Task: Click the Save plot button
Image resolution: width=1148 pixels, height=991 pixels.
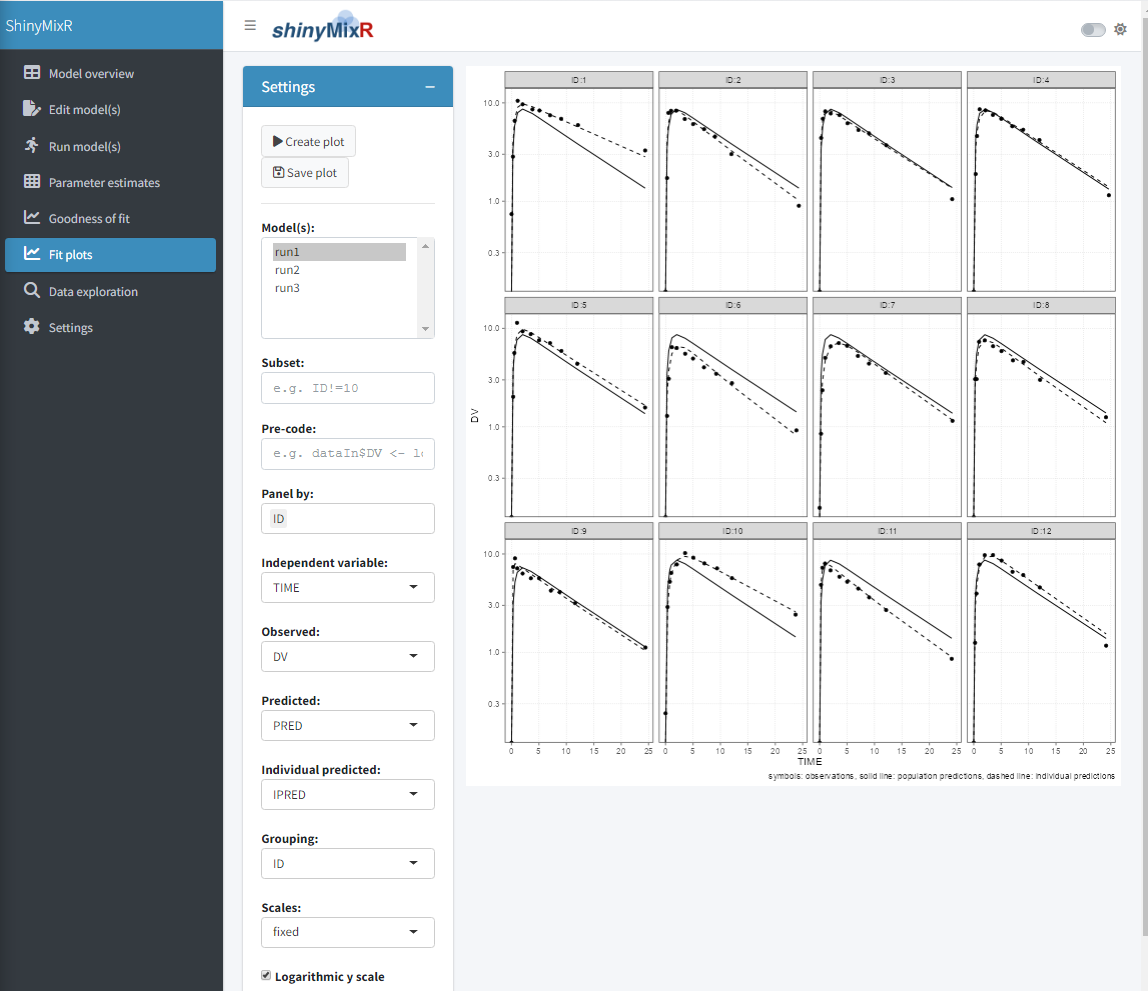Action: [305, 173]
